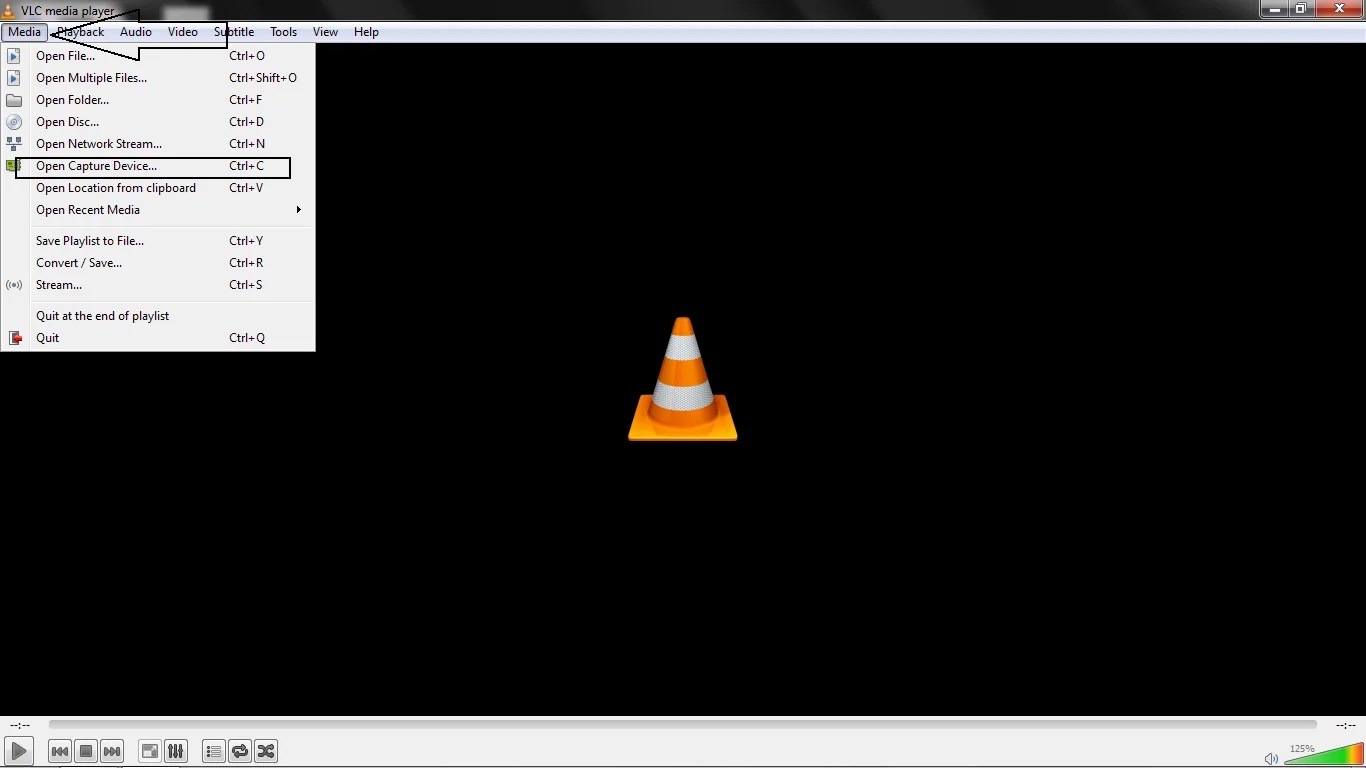Viewport: 1366px width, 768px height.
Task: Choose Quit from the Media menu
Action: point(158,338)
